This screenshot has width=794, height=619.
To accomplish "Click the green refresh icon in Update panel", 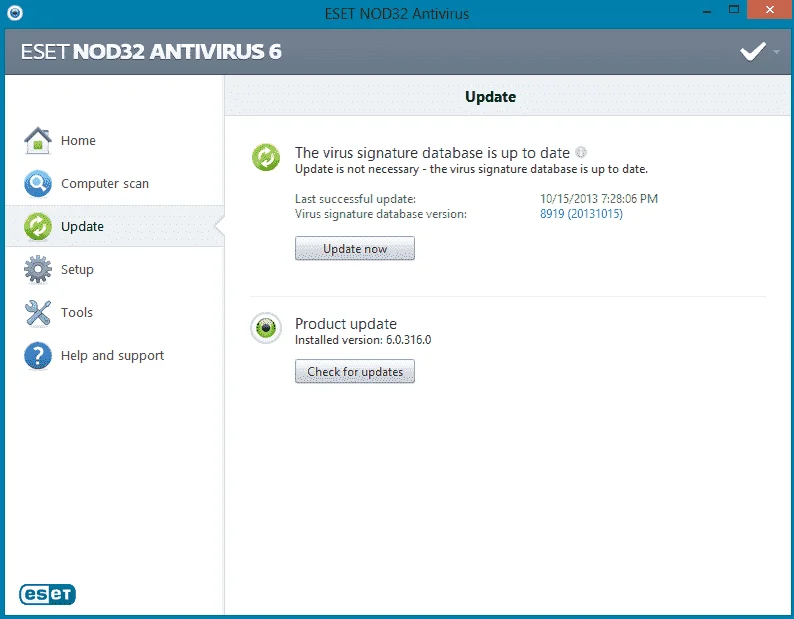I will pyautogui.click(x=266, y=157).
